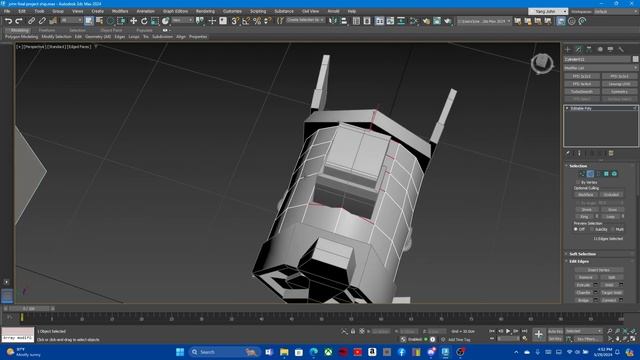Click the object color swatch
Image resolution: width=640 pixels, height=360 pixels.
click(x=636, y=59)
